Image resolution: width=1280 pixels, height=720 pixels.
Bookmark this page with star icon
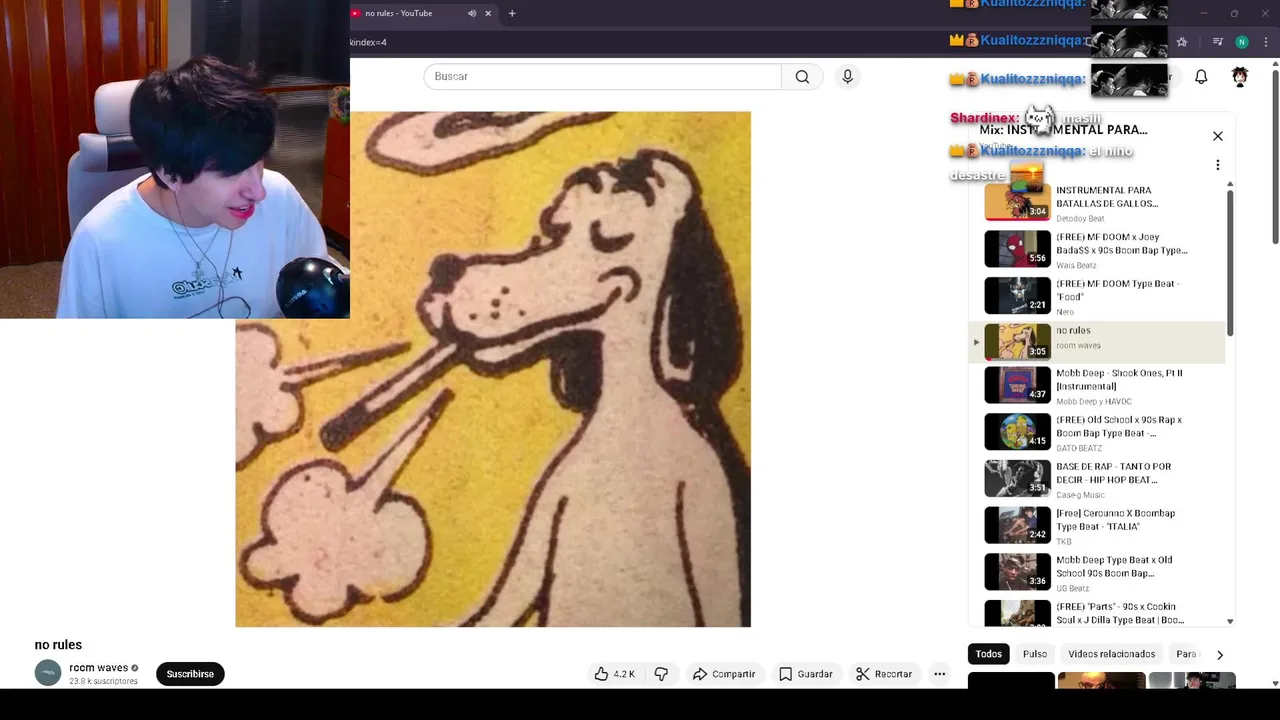1182,42
